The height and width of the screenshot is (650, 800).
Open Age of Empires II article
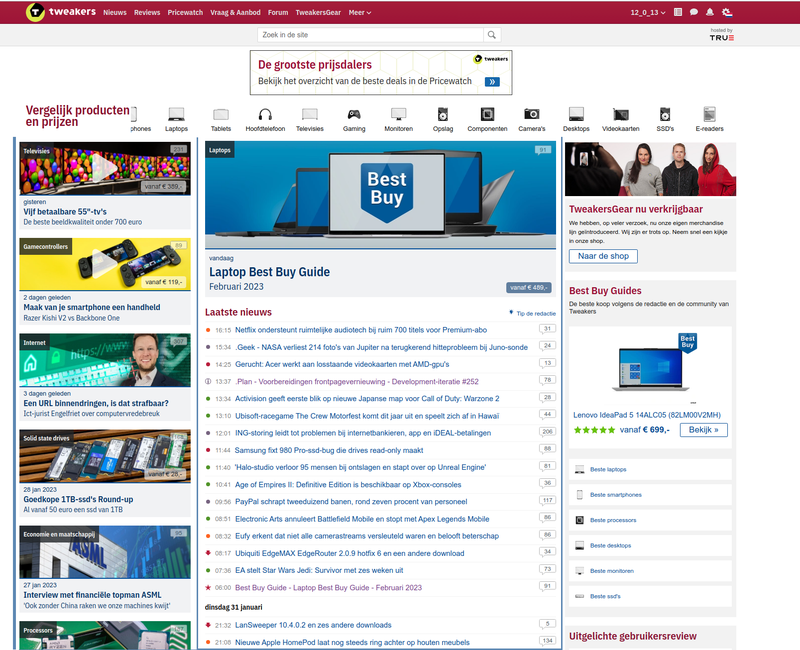click(x=348, y=484)
